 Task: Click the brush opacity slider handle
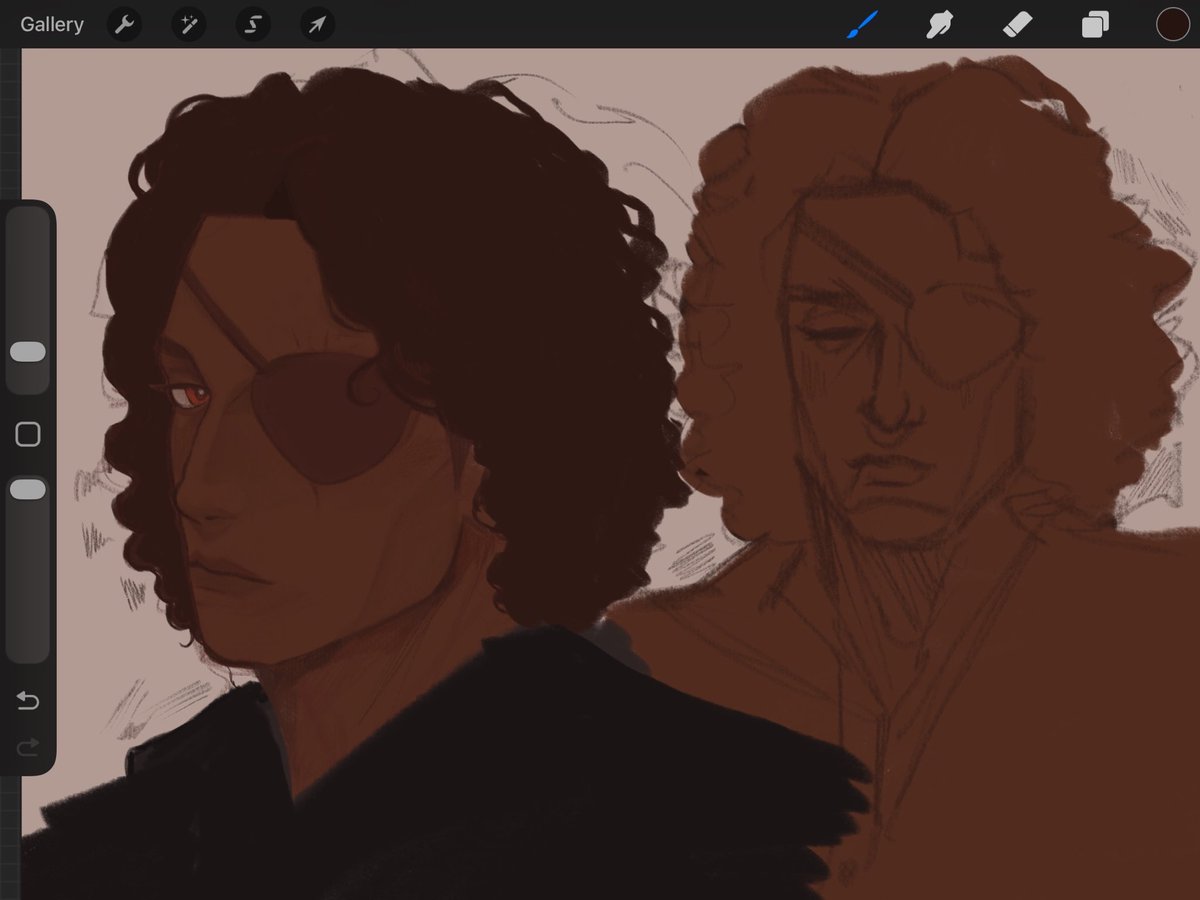(28, 489)
